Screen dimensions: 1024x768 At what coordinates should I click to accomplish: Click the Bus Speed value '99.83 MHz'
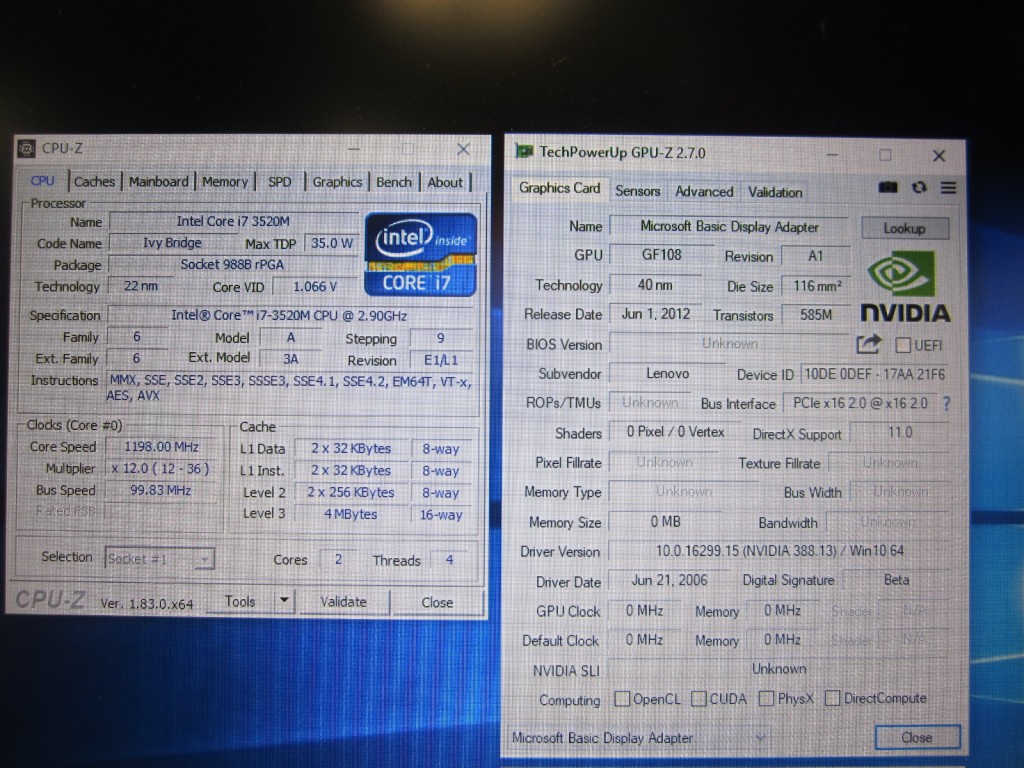[x=160, y=490]
